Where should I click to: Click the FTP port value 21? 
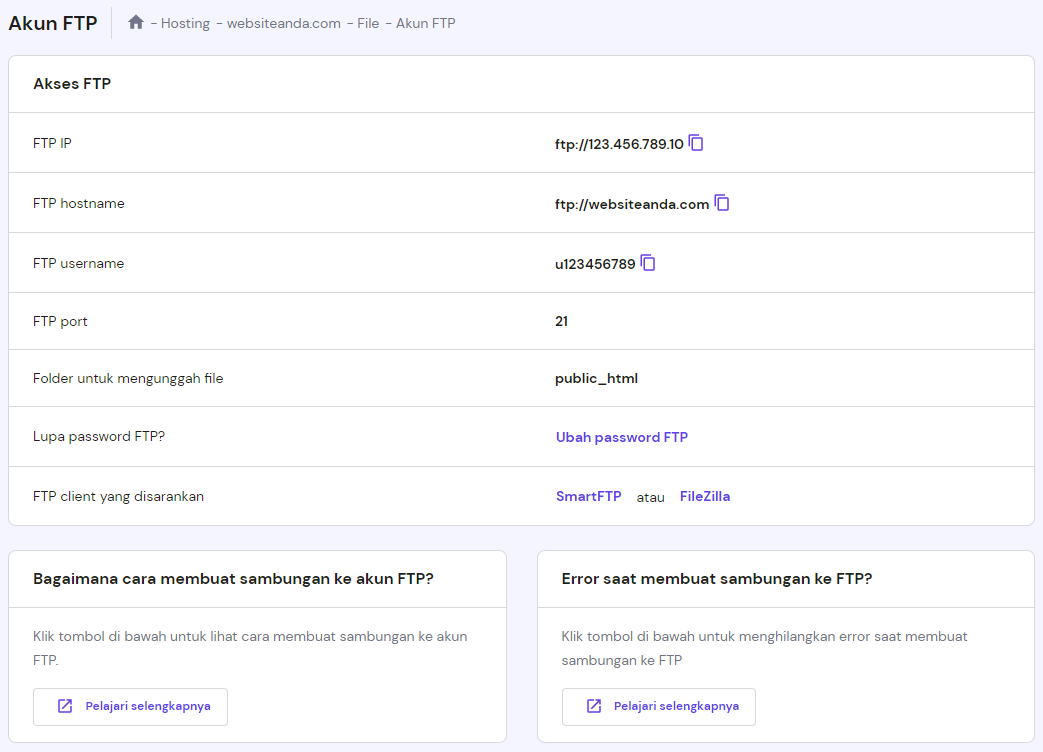[562, 321]
